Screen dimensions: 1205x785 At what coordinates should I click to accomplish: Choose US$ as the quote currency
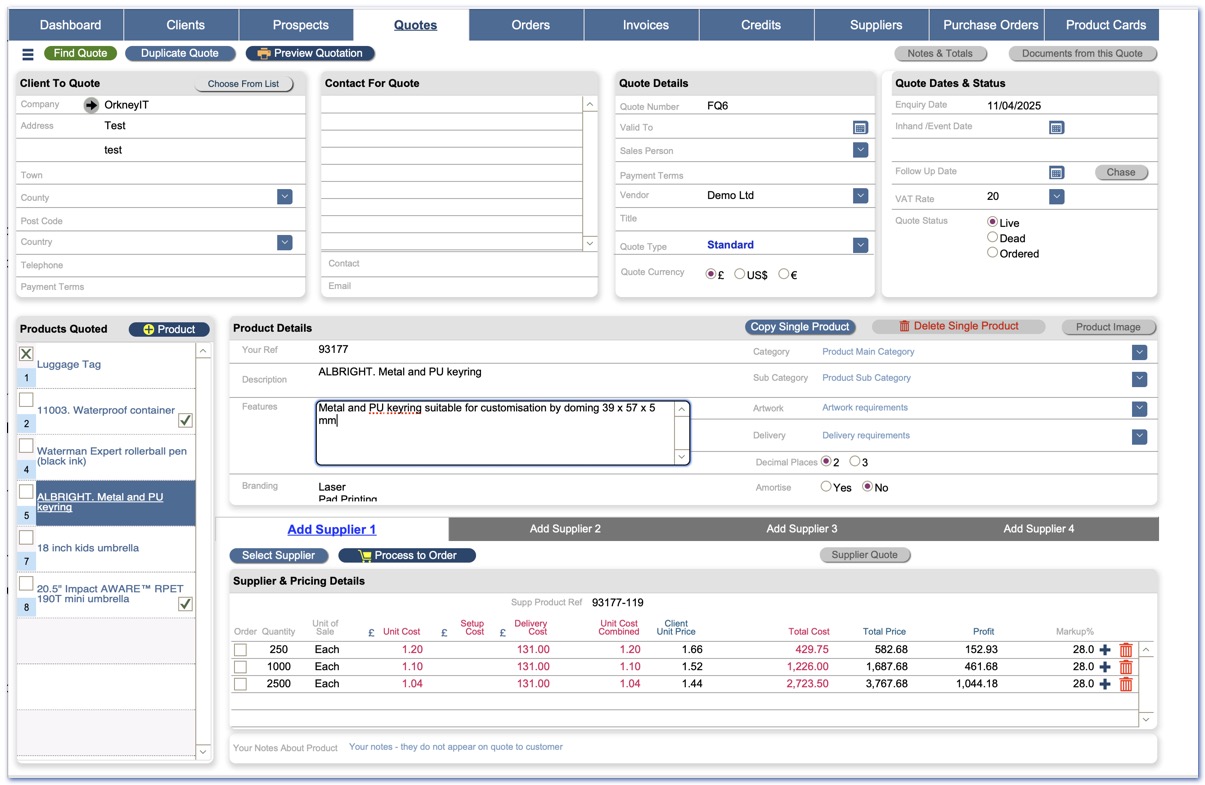(740, 274)
